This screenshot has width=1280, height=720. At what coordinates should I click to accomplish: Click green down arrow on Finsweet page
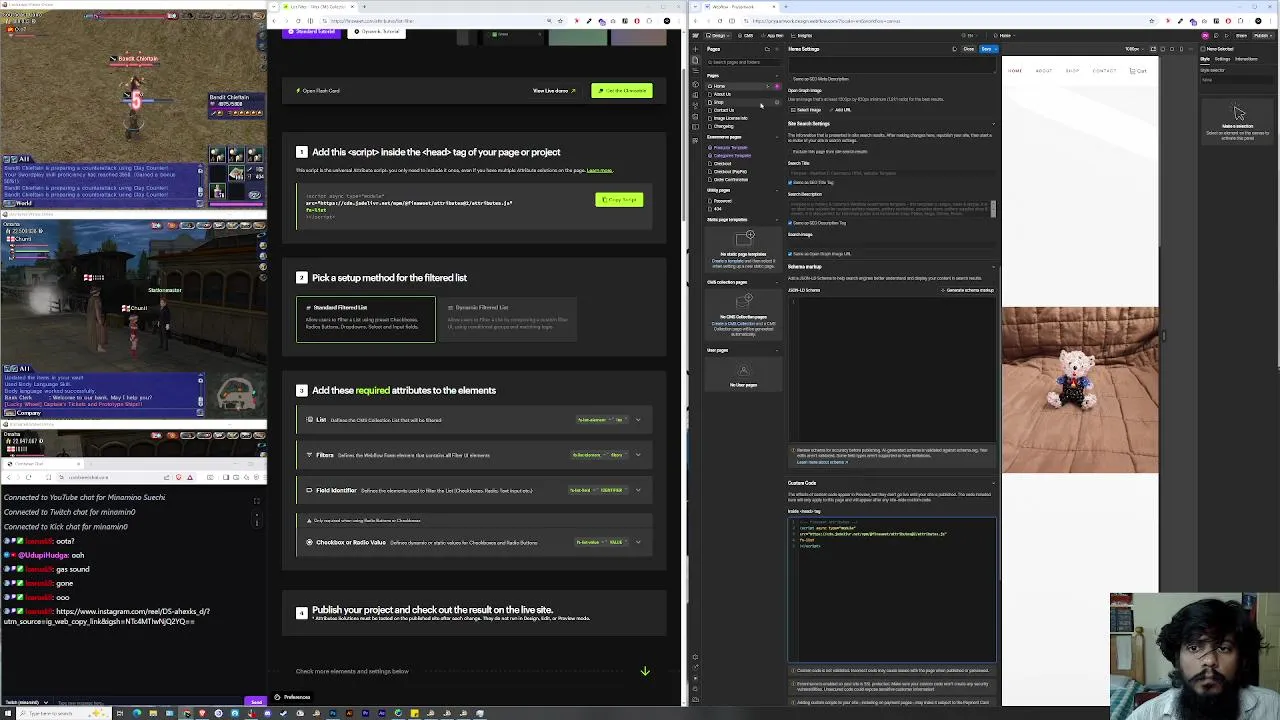645,671
